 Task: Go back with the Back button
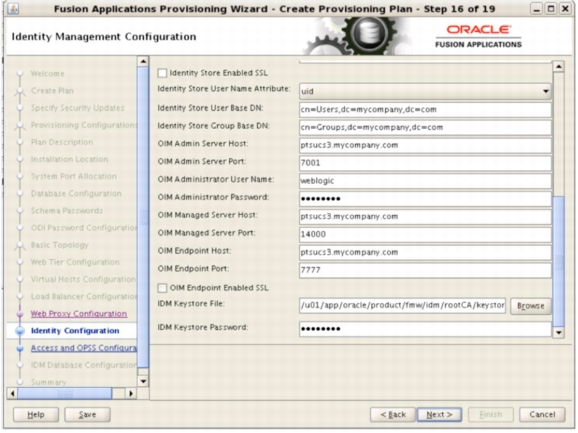393,415
